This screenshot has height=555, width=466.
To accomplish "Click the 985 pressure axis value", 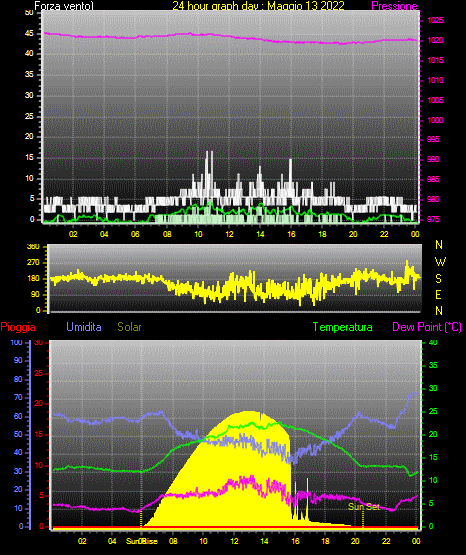I will (433, 179).
